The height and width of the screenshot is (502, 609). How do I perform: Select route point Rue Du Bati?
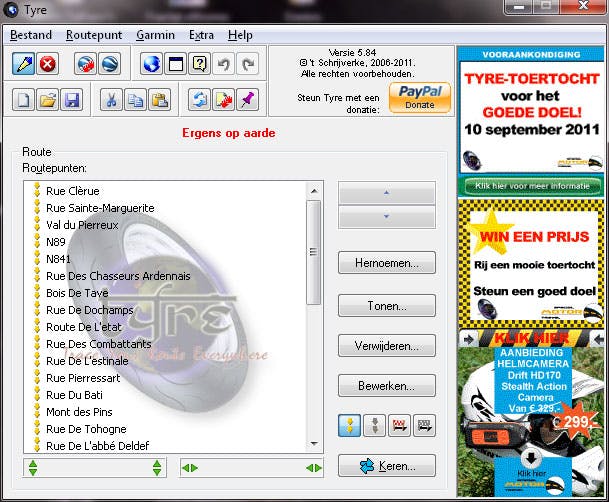coord(74,395)
